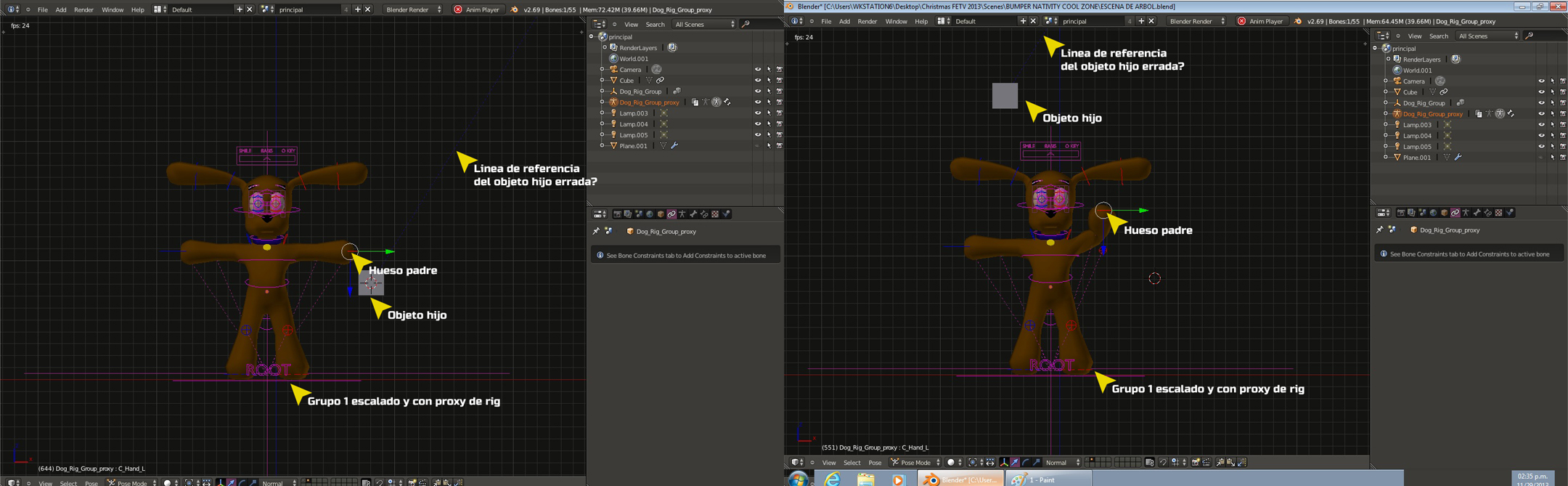The image size is (1568, 486).
Task: Open Pose menu in right window 3D header
Action: (875, 462)
